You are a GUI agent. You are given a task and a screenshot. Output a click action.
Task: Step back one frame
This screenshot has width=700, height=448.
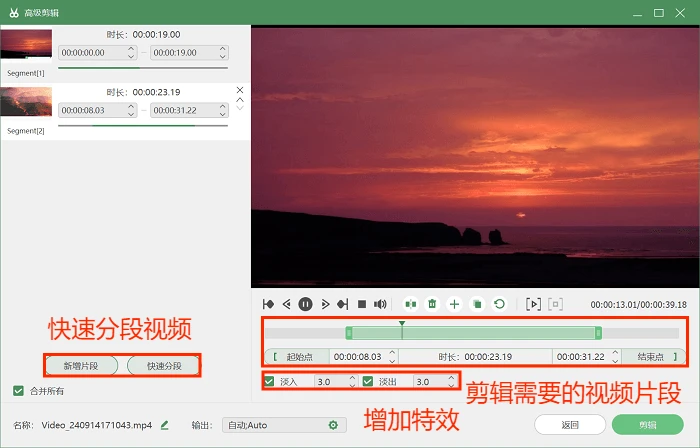[x=287, y=304]
